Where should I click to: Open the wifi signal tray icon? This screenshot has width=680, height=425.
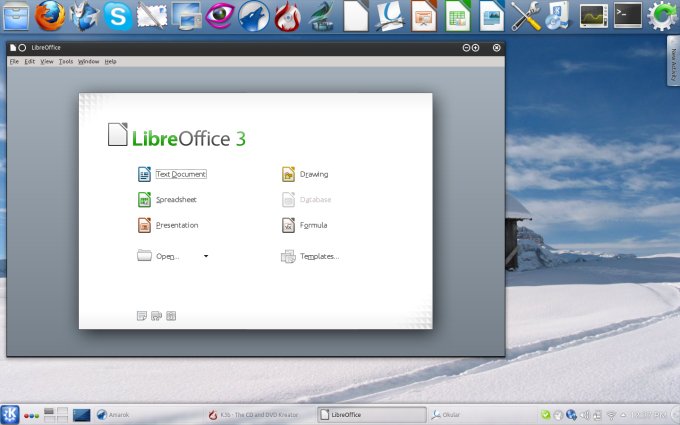point(611,415)
